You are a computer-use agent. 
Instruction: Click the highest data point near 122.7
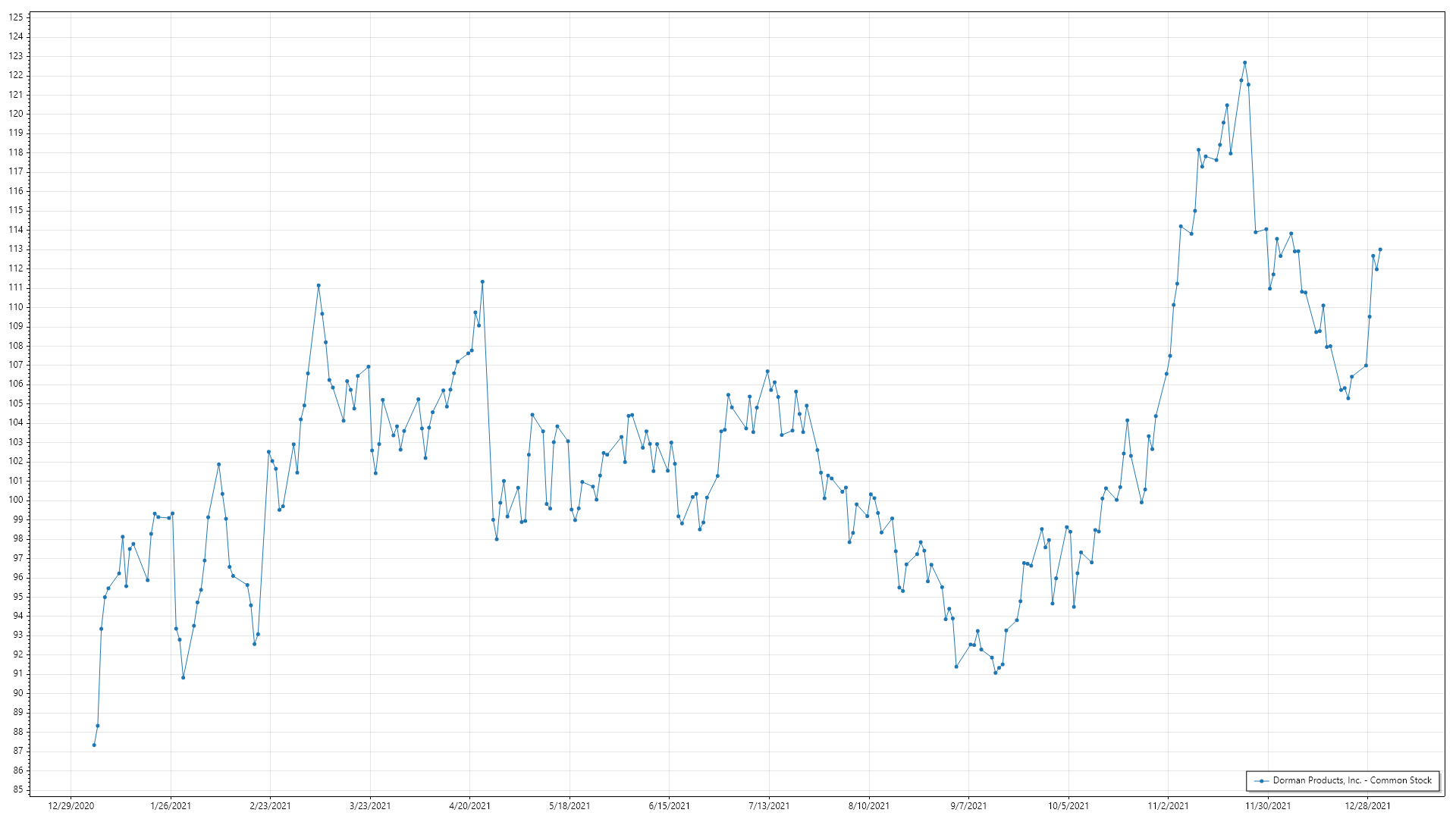[x=1244, y=63]
